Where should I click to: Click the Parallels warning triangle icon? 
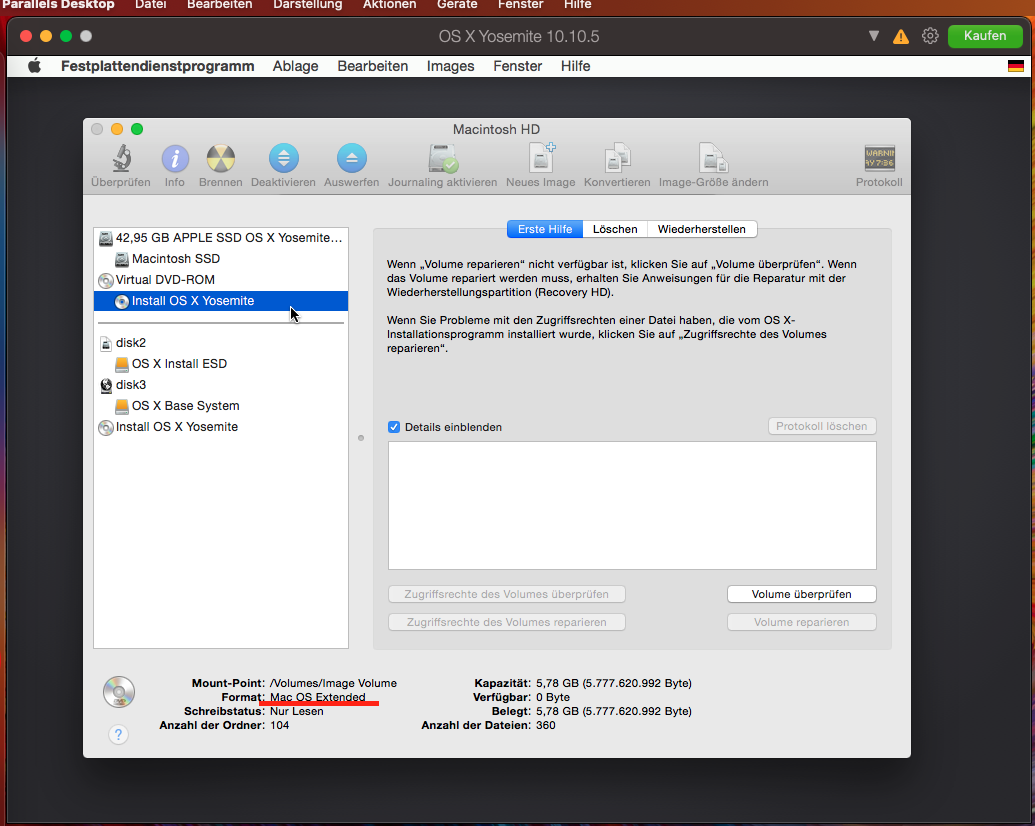point(900,36)
